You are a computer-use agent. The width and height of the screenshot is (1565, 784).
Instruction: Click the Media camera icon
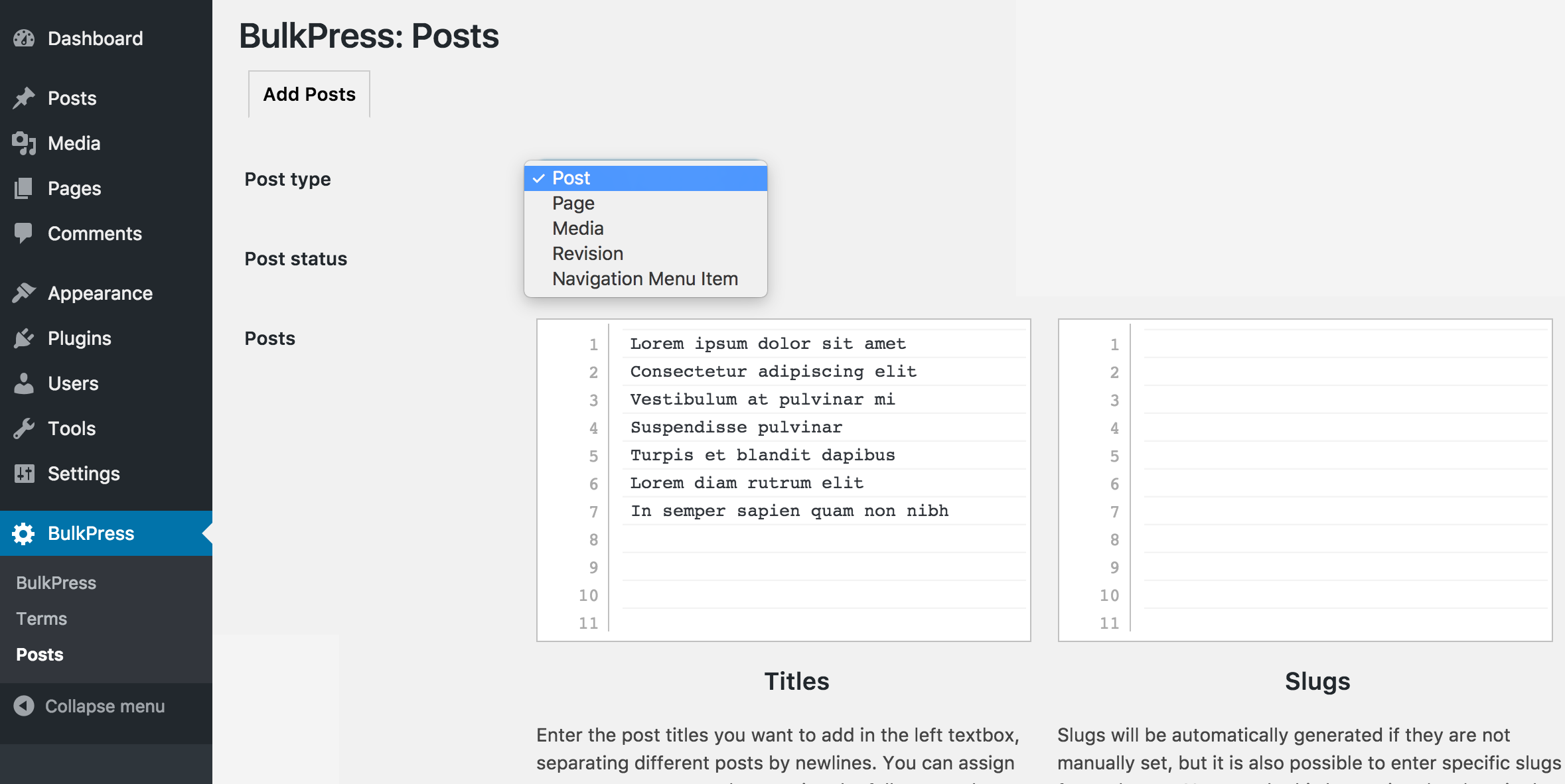tap(24, 143)
